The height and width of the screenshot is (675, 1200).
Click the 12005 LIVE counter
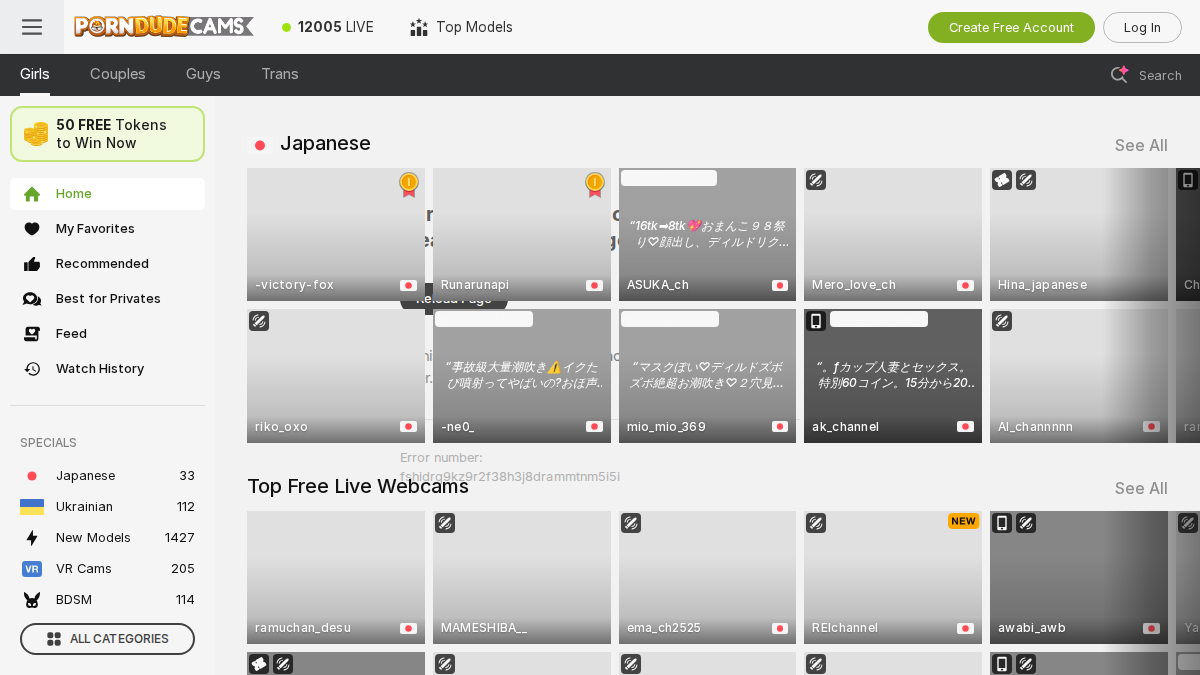(328, 27)
